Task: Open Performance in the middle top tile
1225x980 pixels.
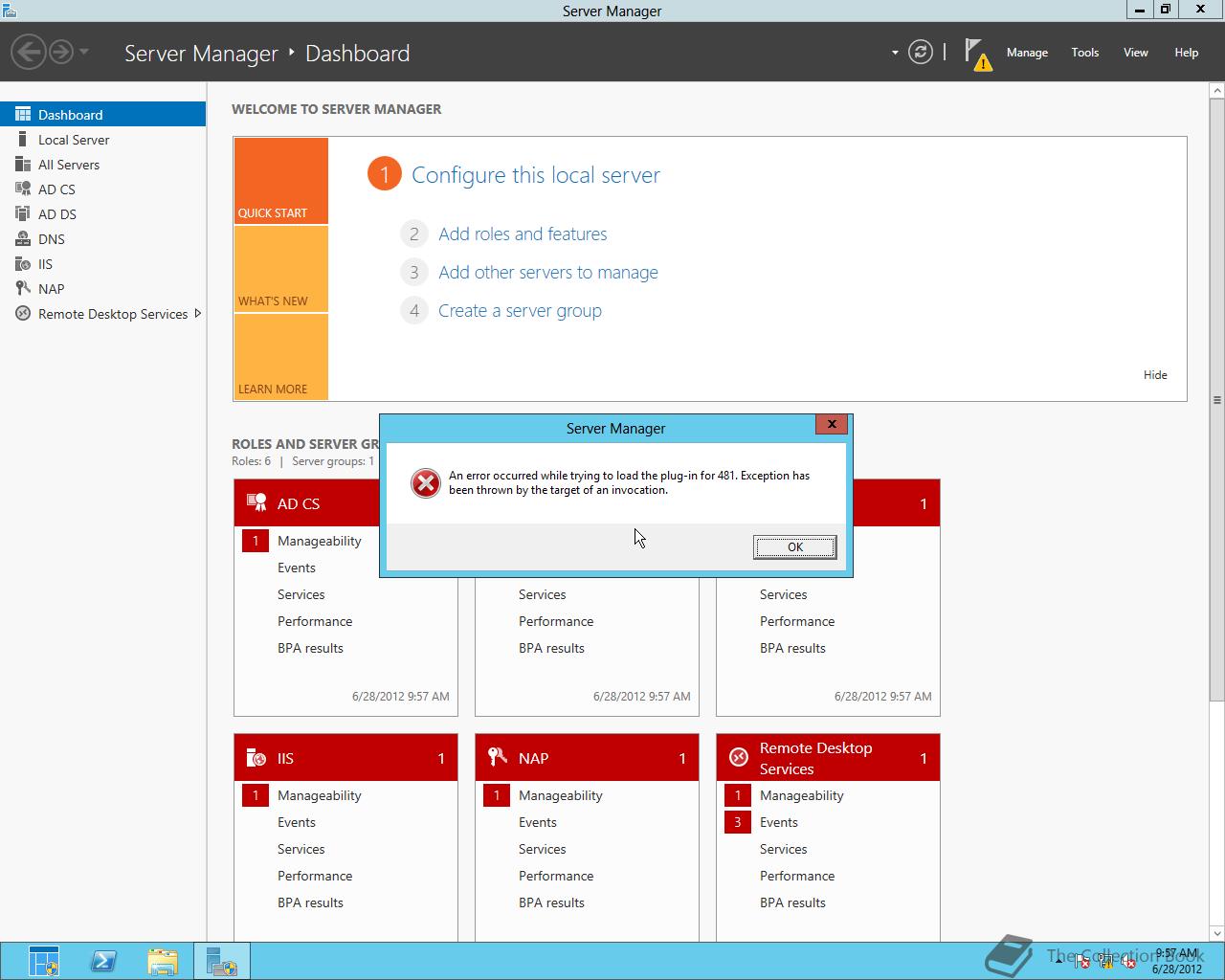Action: click(556, 621)
